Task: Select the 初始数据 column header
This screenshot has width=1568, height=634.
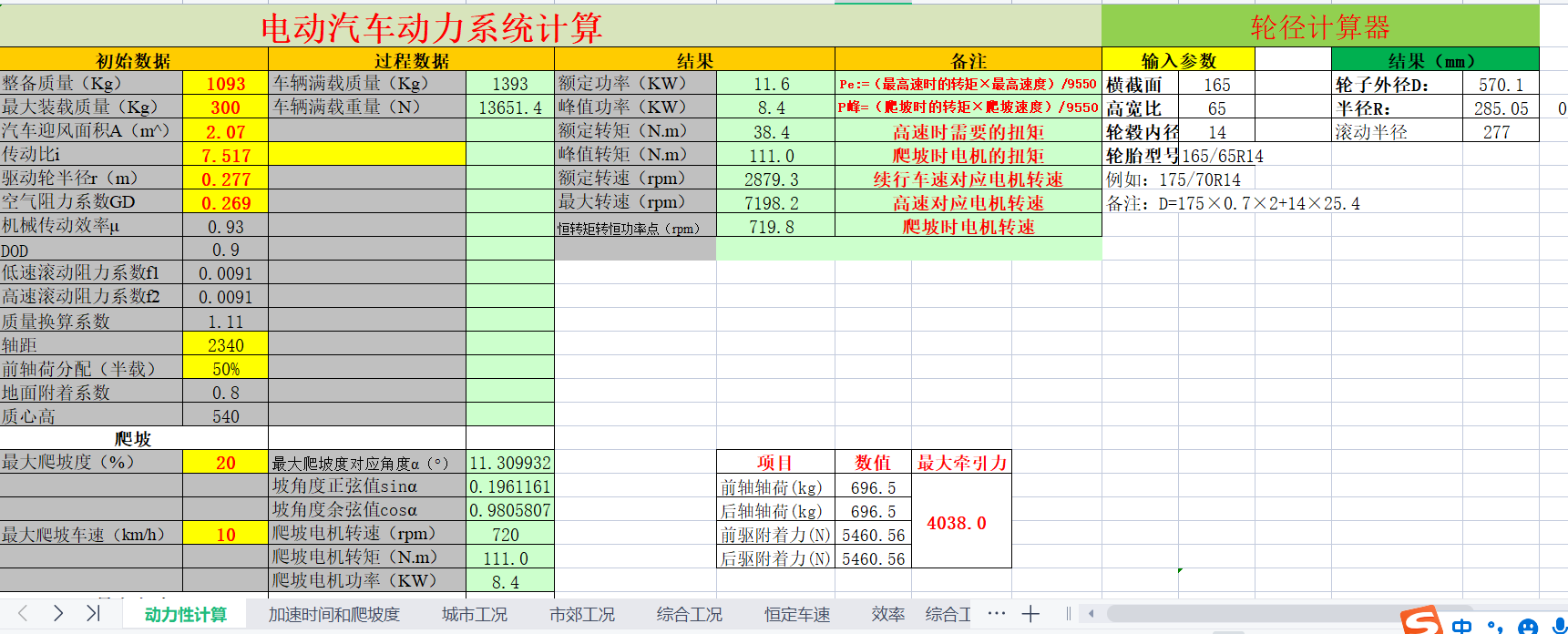Action: point(134,60)
